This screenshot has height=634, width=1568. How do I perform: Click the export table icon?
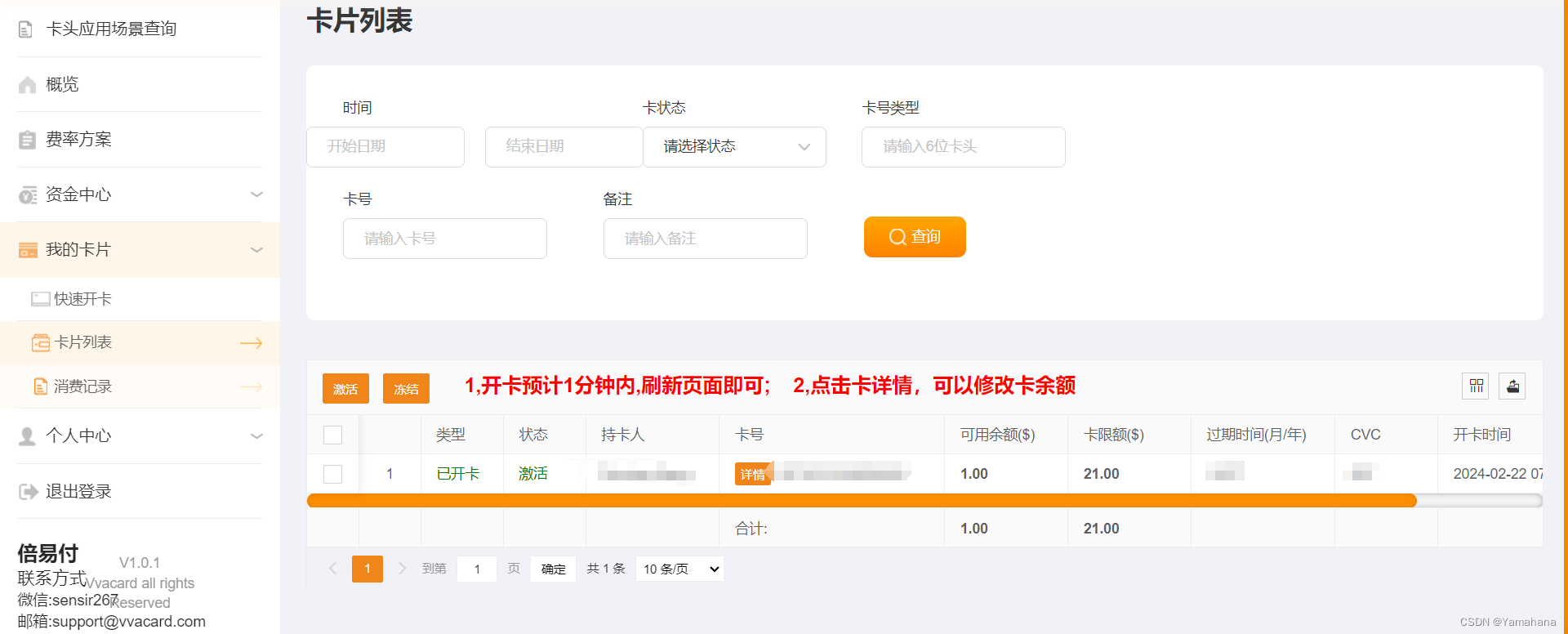point(1512,386)
